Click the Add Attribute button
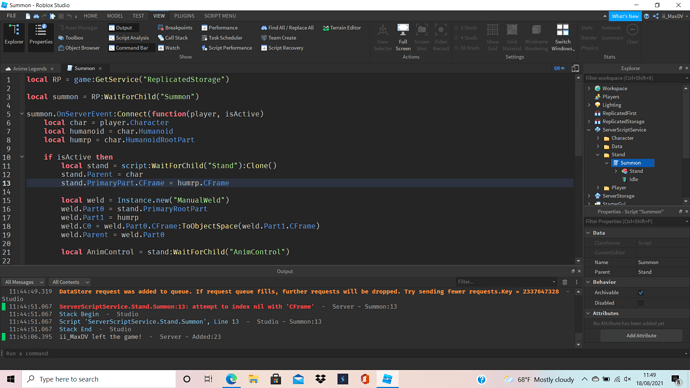Screen dimensions: 690x388 pyautogui.click(x=641, y=336)
